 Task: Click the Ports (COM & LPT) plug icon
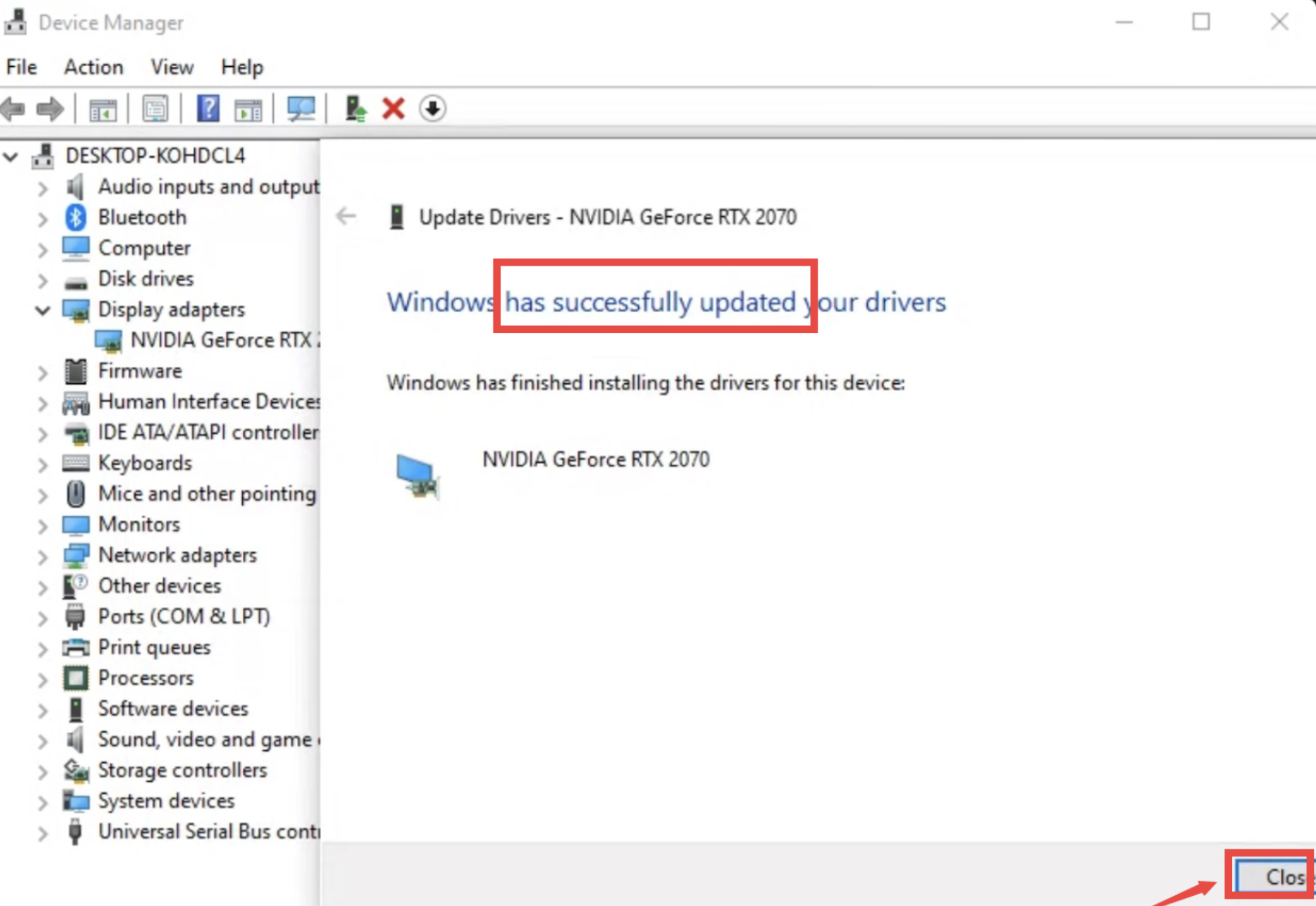pos(75,617)
